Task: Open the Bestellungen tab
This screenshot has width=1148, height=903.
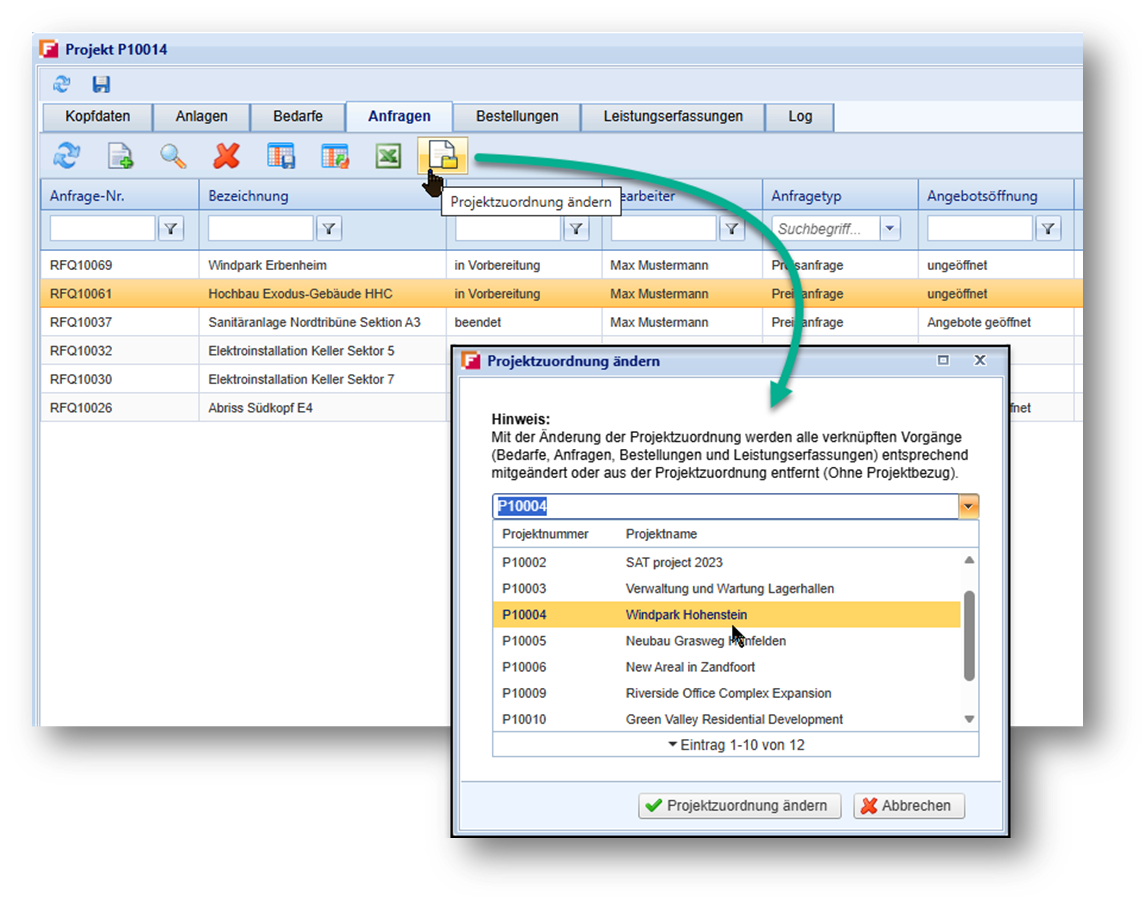Action: coord(517,116)
